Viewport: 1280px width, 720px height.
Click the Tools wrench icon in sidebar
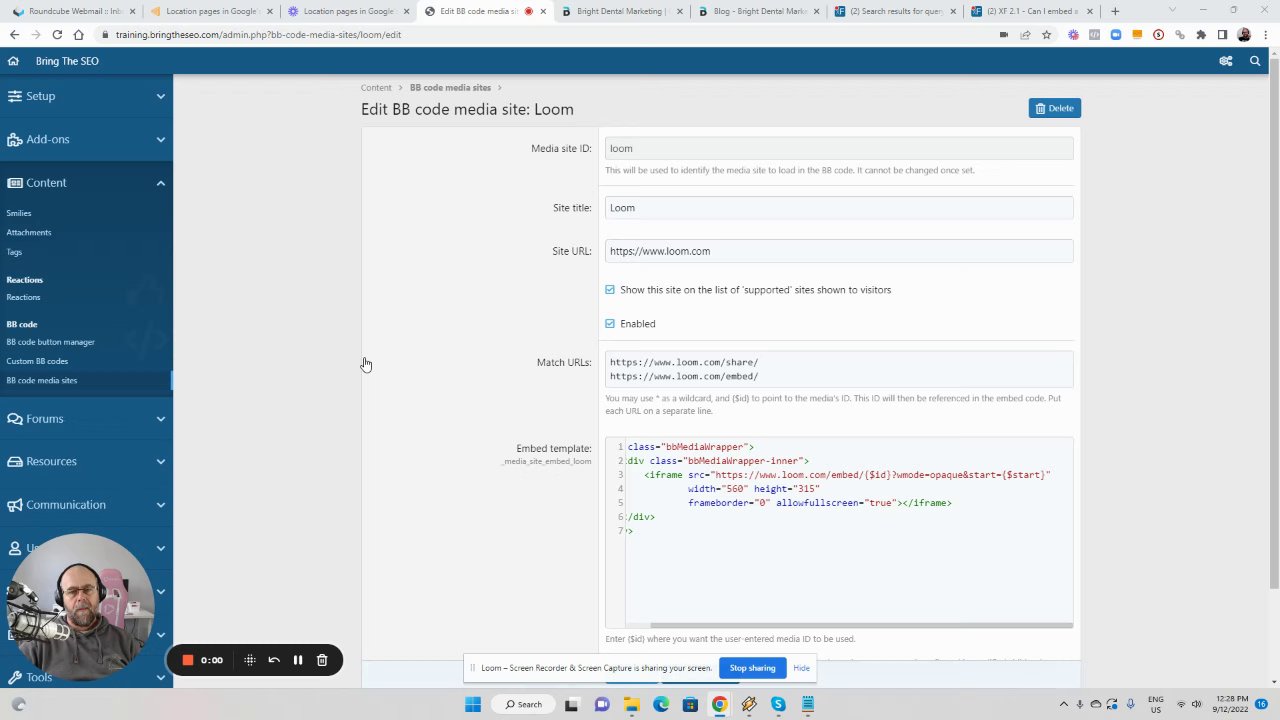point(15,677)
